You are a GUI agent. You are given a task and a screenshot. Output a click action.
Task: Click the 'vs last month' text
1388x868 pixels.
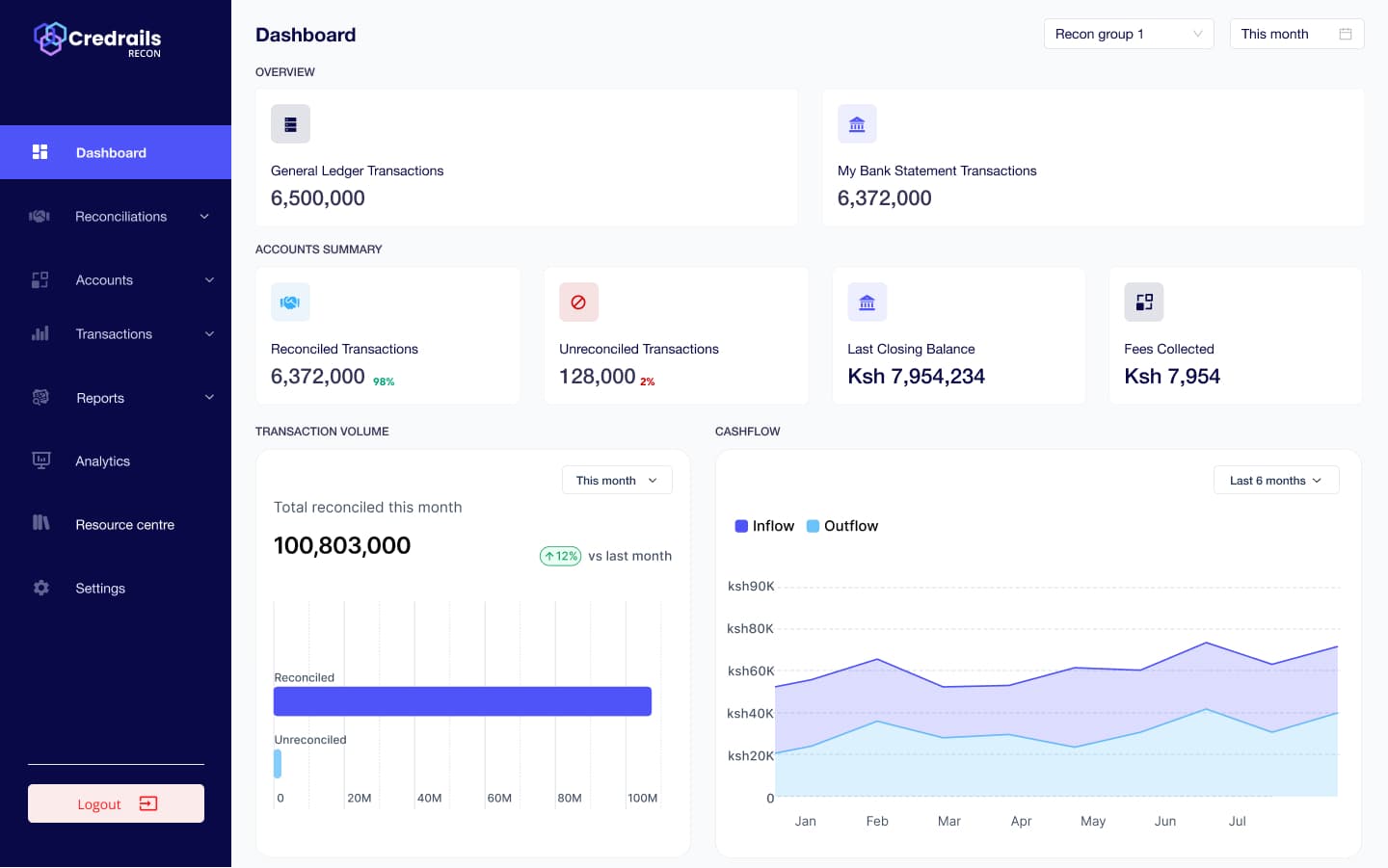point(630,556)
